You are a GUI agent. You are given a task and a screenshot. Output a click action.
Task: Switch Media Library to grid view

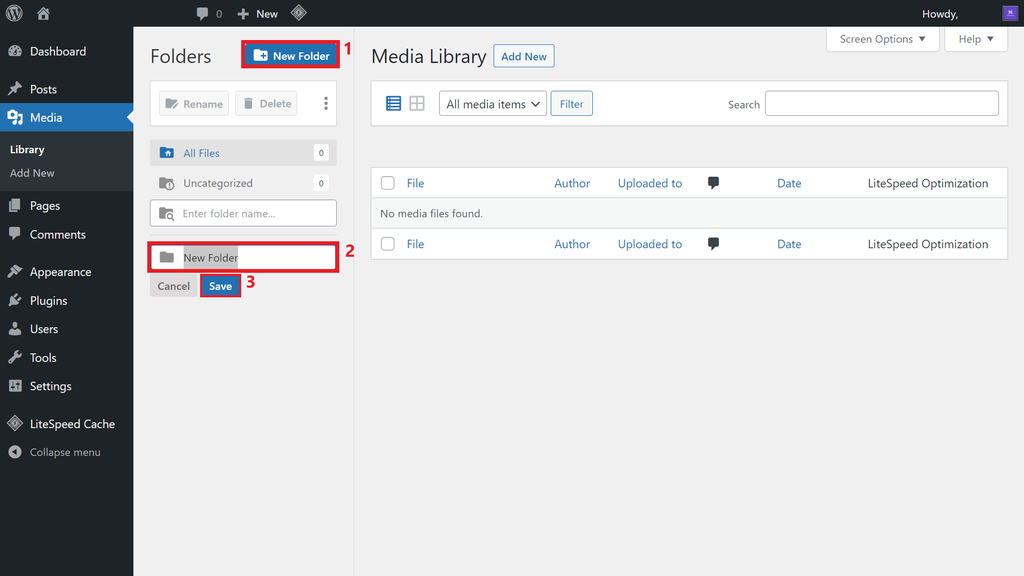[418, 103]
